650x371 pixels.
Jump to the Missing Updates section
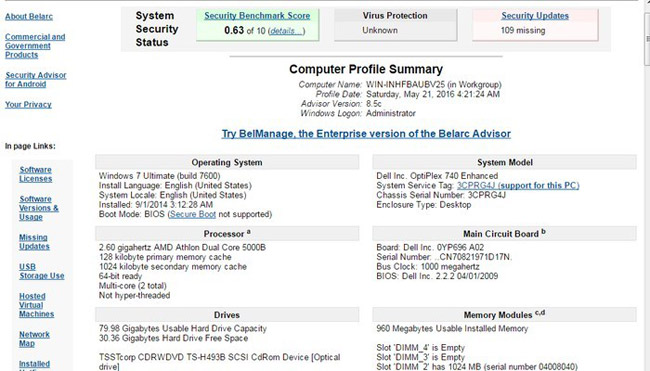point(34,242)
